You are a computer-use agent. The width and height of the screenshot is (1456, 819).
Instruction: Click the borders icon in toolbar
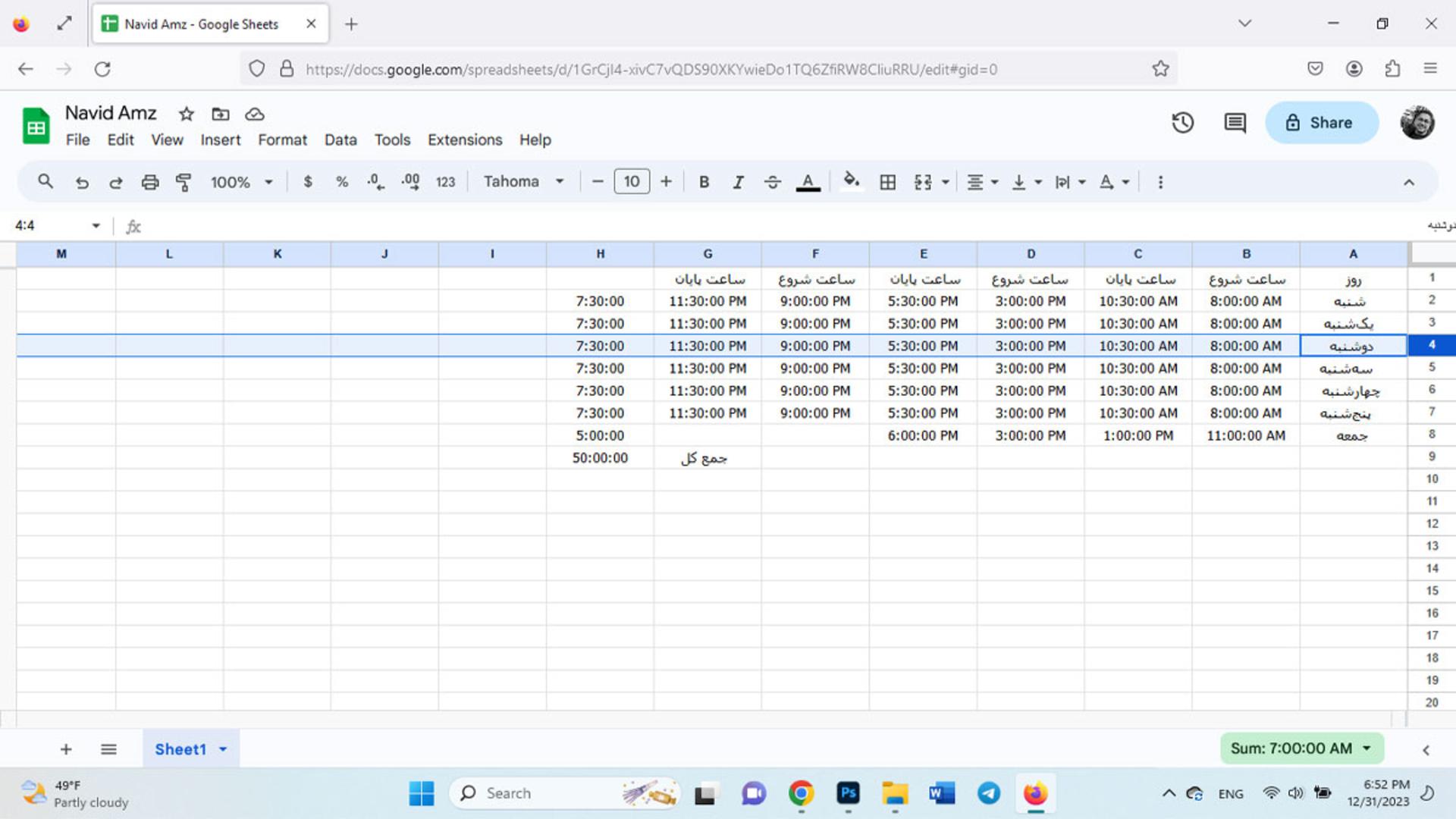pos(887,182)
